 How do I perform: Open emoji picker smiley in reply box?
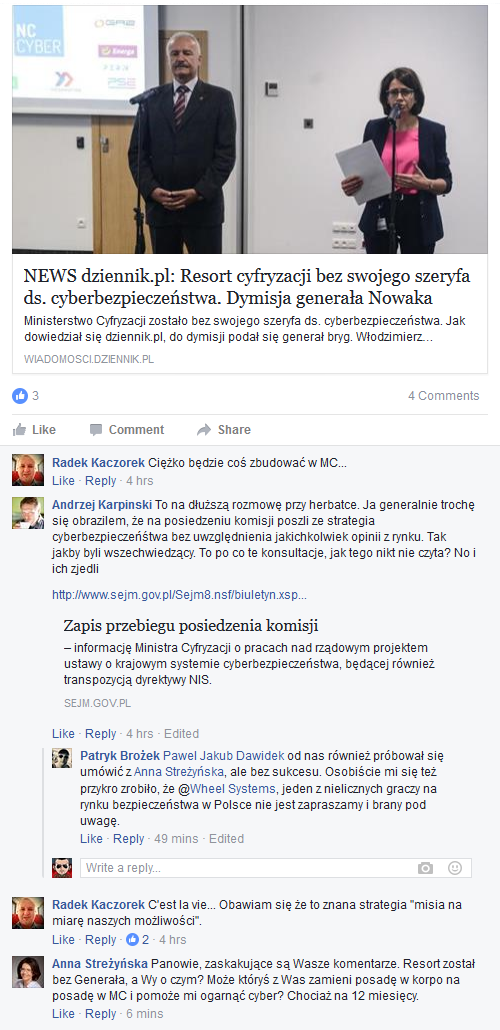(455, 868)
